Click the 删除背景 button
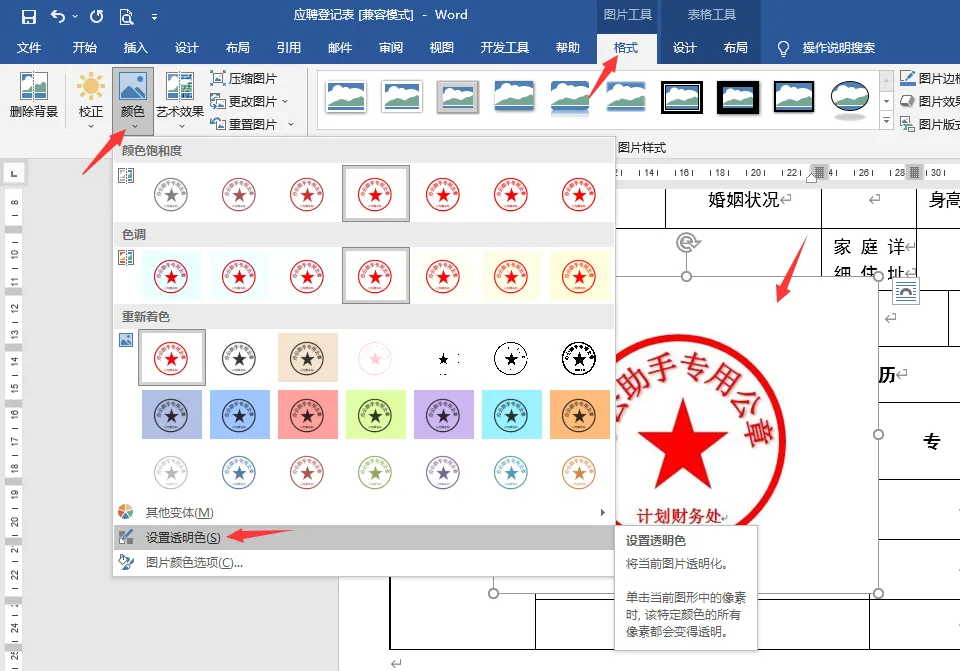This screenshot has width=960, height=671. pyautogui.click(x=34, y=95)
